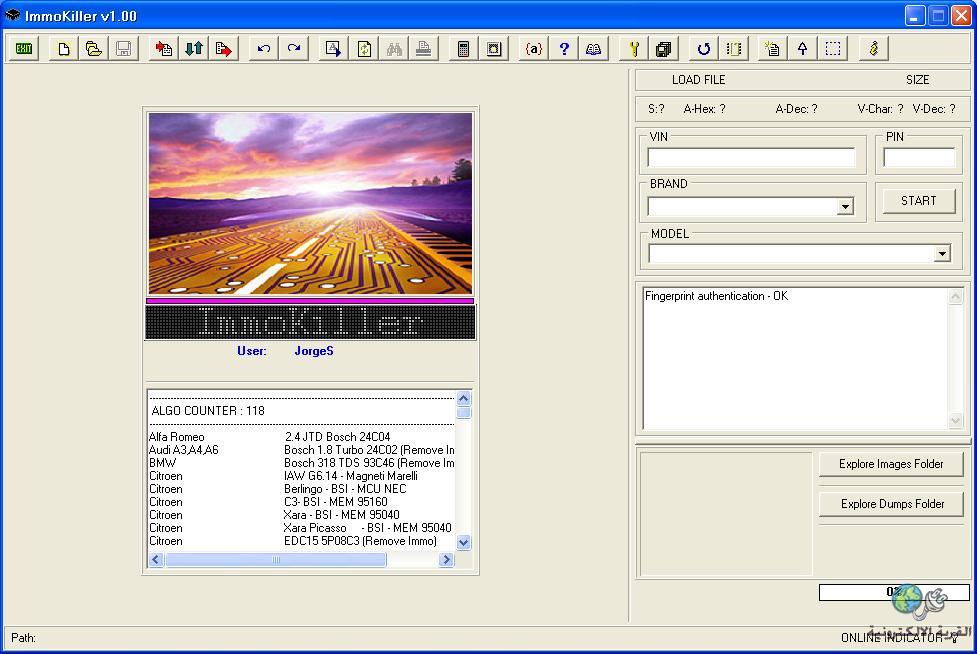Select the BMW Bosch 318 TDS row
Image resolution: width=977 pixels, height=654 pixels.
302,463
